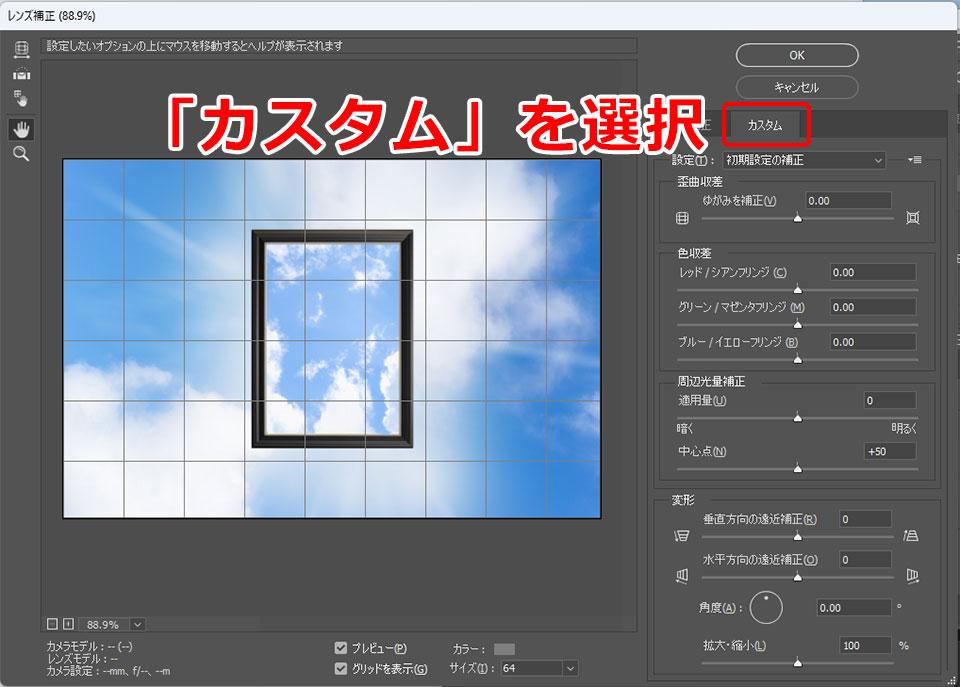Click the レッド/シアンフリンジ value field

[x=872, y=272]
